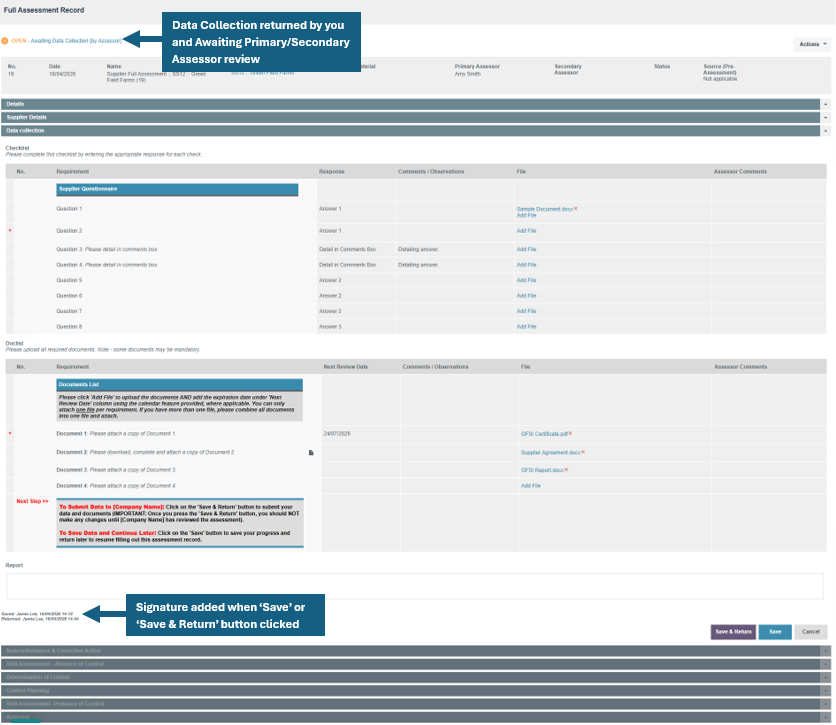Expand Risk Assessment - Absence of Control arrow
This screenshot has height=725, width=836.
826,664
